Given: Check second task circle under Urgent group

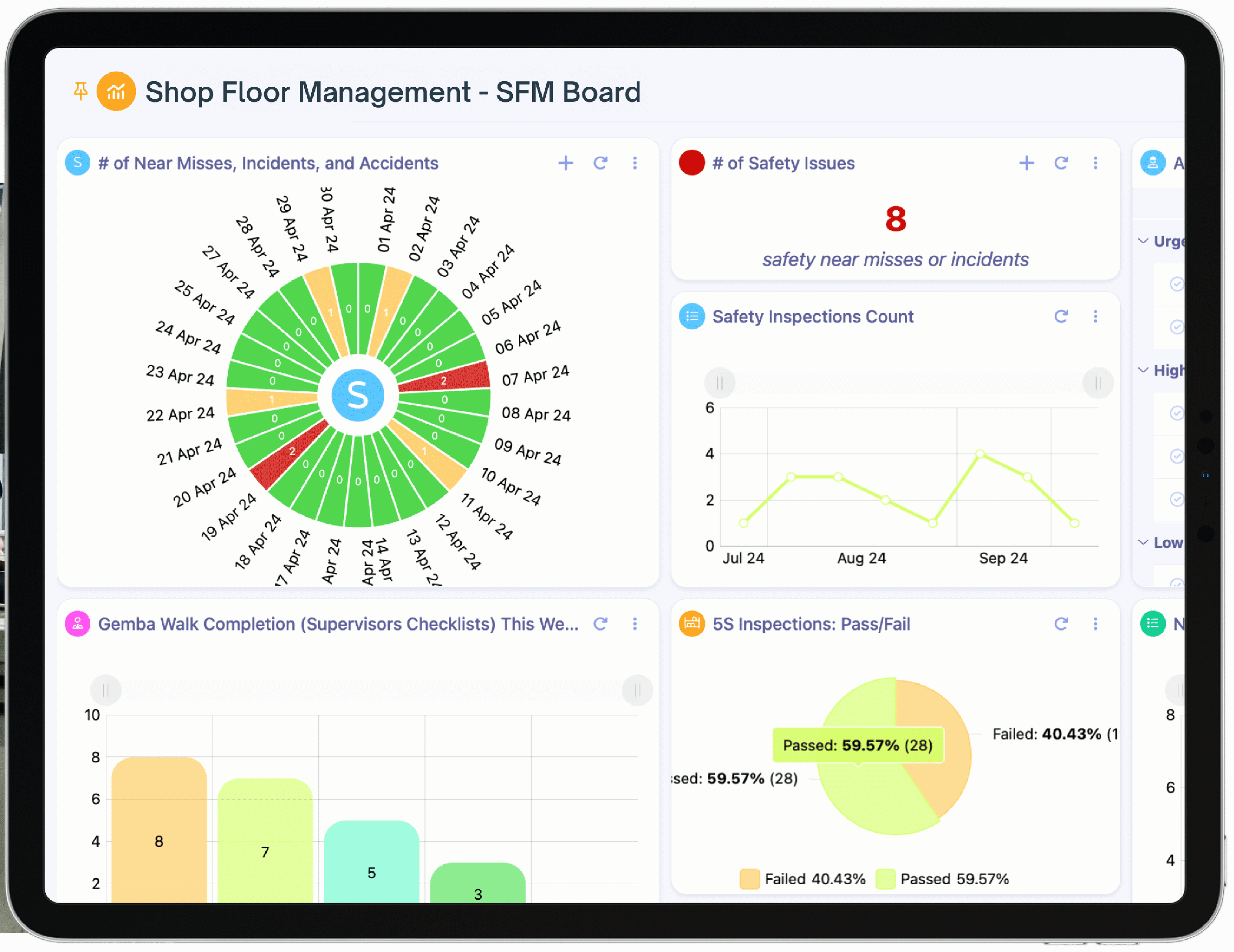Looking at the screenshot, I should click(x=1177, y=327).
